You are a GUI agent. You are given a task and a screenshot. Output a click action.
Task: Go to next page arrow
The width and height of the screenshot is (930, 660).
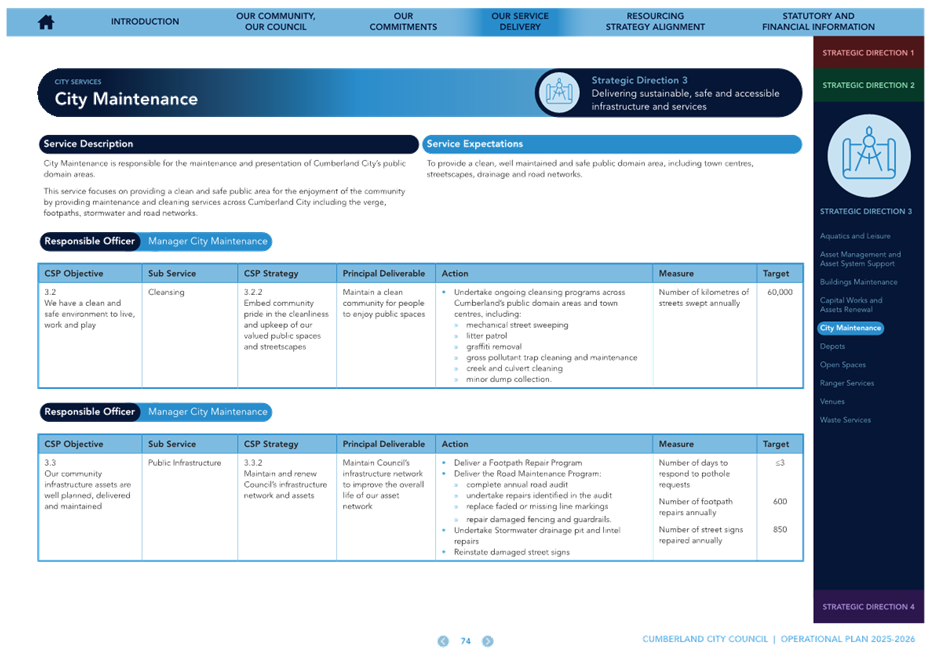click(488, 641)
